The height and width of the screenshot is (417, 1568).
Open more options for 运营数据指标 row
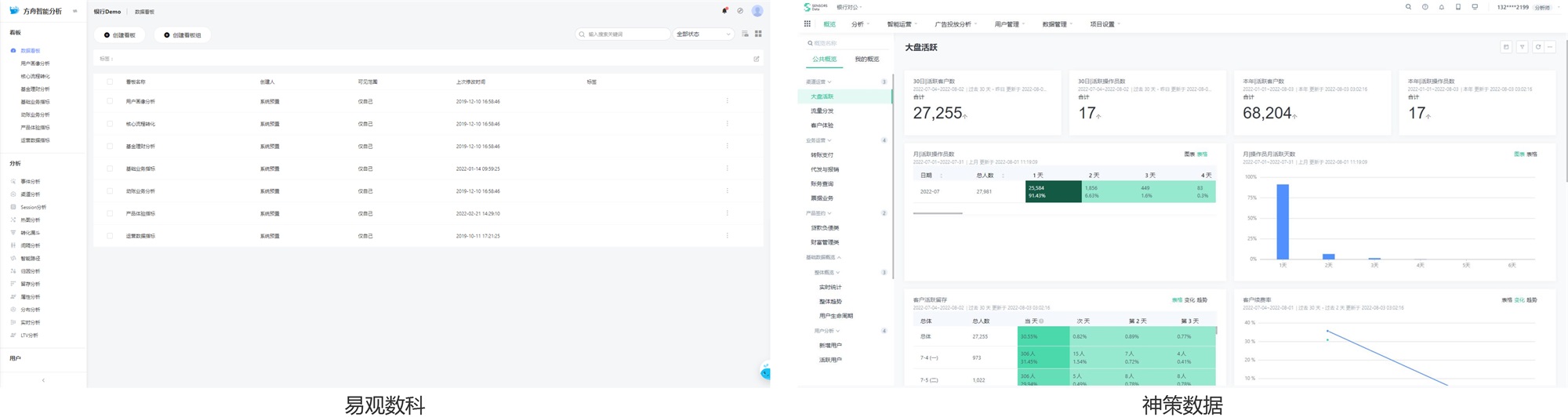coord(727,235)
